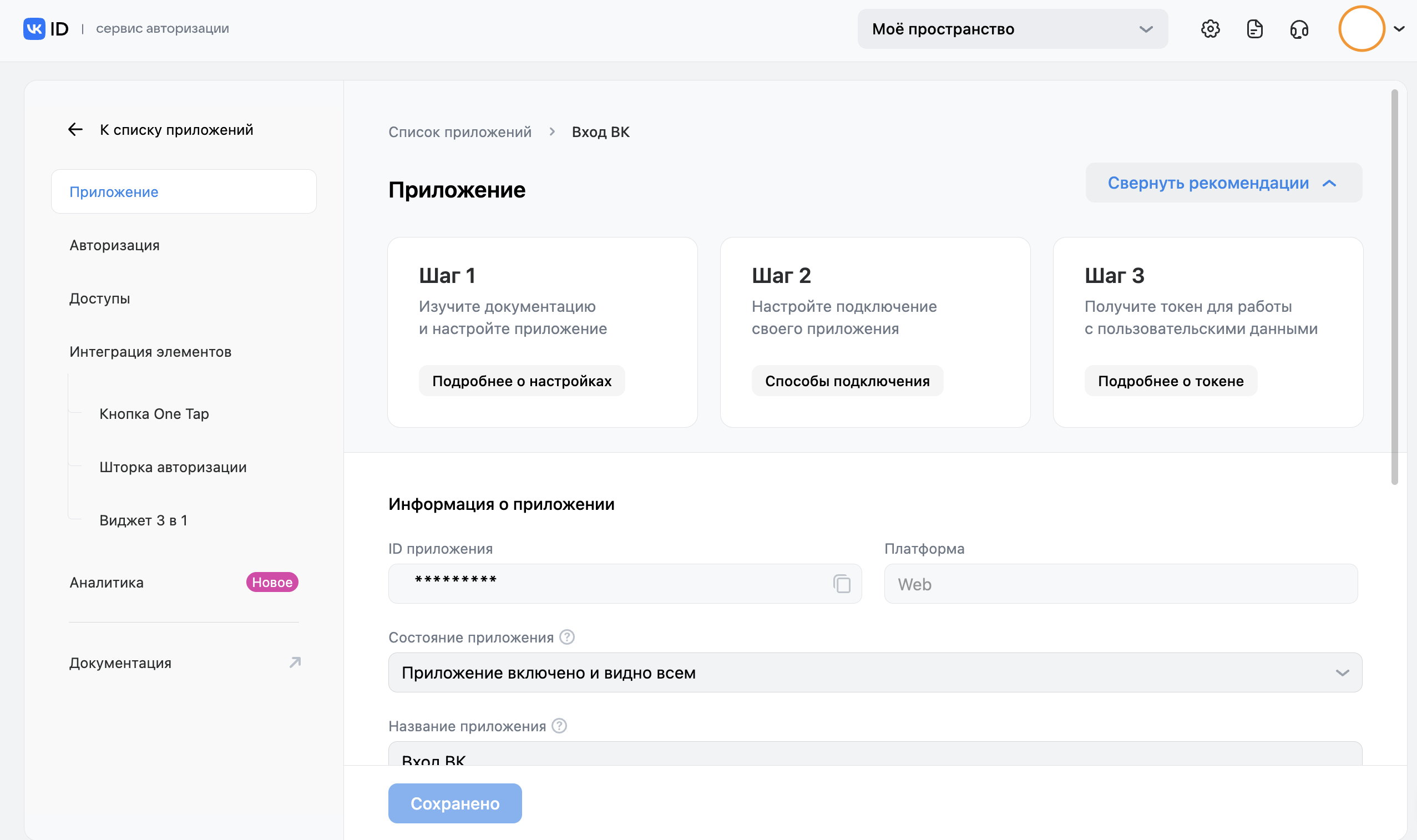Open settings gear icon in header
1417x840 pixels.
tap(1210, 29)
